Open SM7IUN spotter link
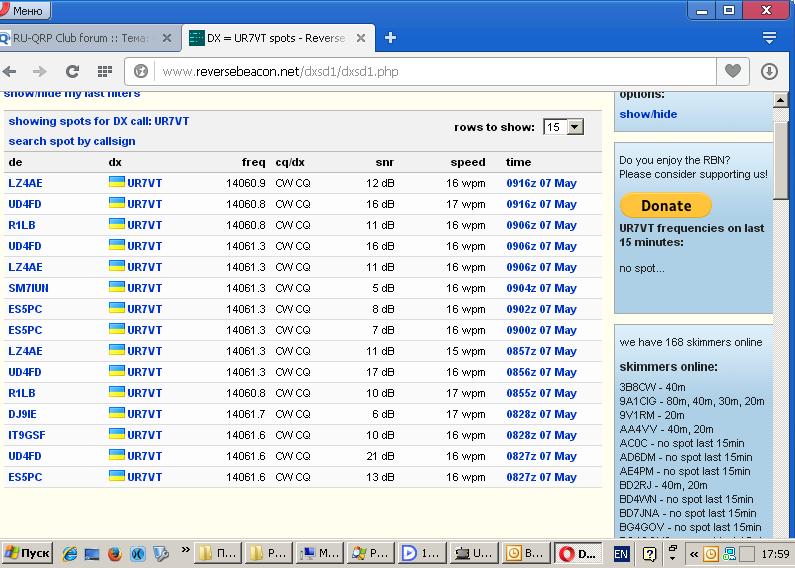This screenshot has height=568, width=795. pyautogui.click(x=28, y=288)
